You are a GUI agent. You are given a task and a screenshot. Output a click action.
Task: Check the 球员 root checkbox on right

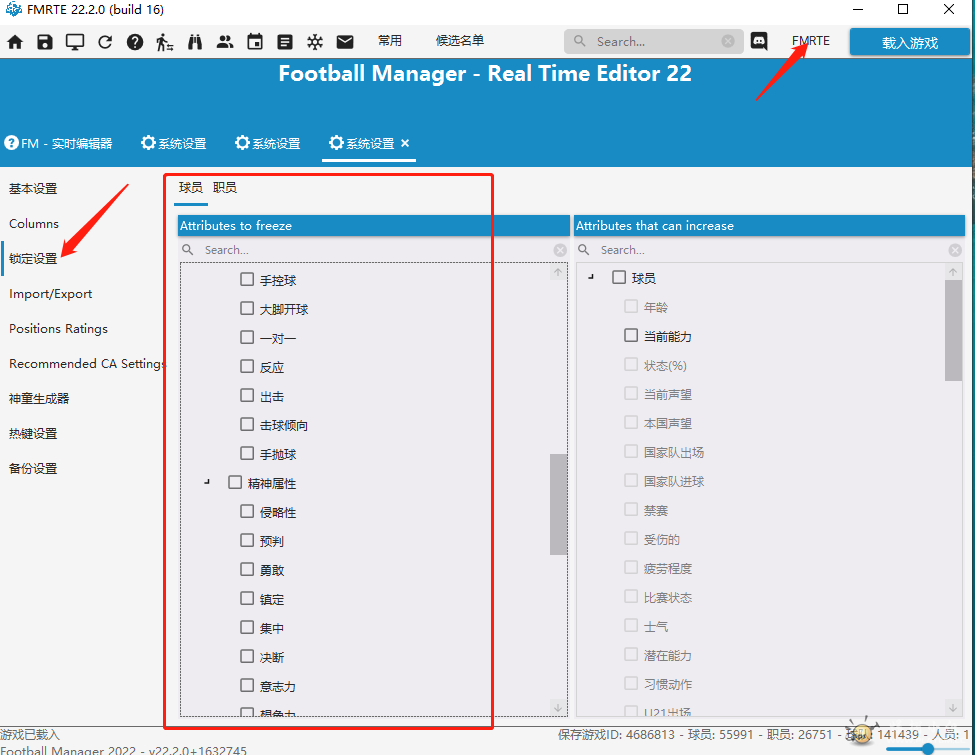point(619,277)
